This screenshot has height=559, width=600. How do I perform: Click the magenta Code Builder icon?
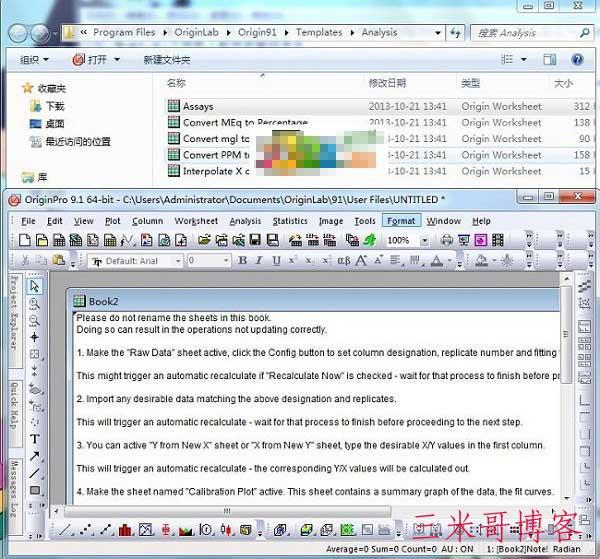point(481,240)
